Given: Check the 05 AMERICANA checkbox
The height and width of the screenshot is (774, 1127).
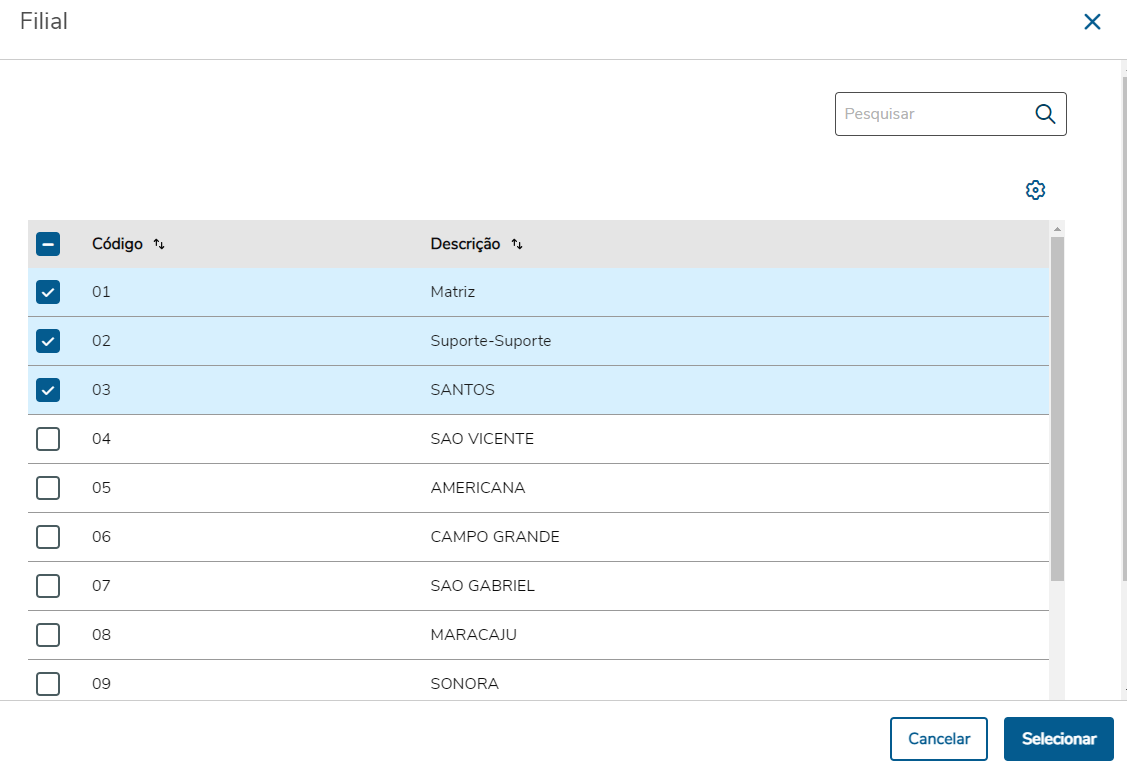Looking at the screenshot, I should (48, 488).
